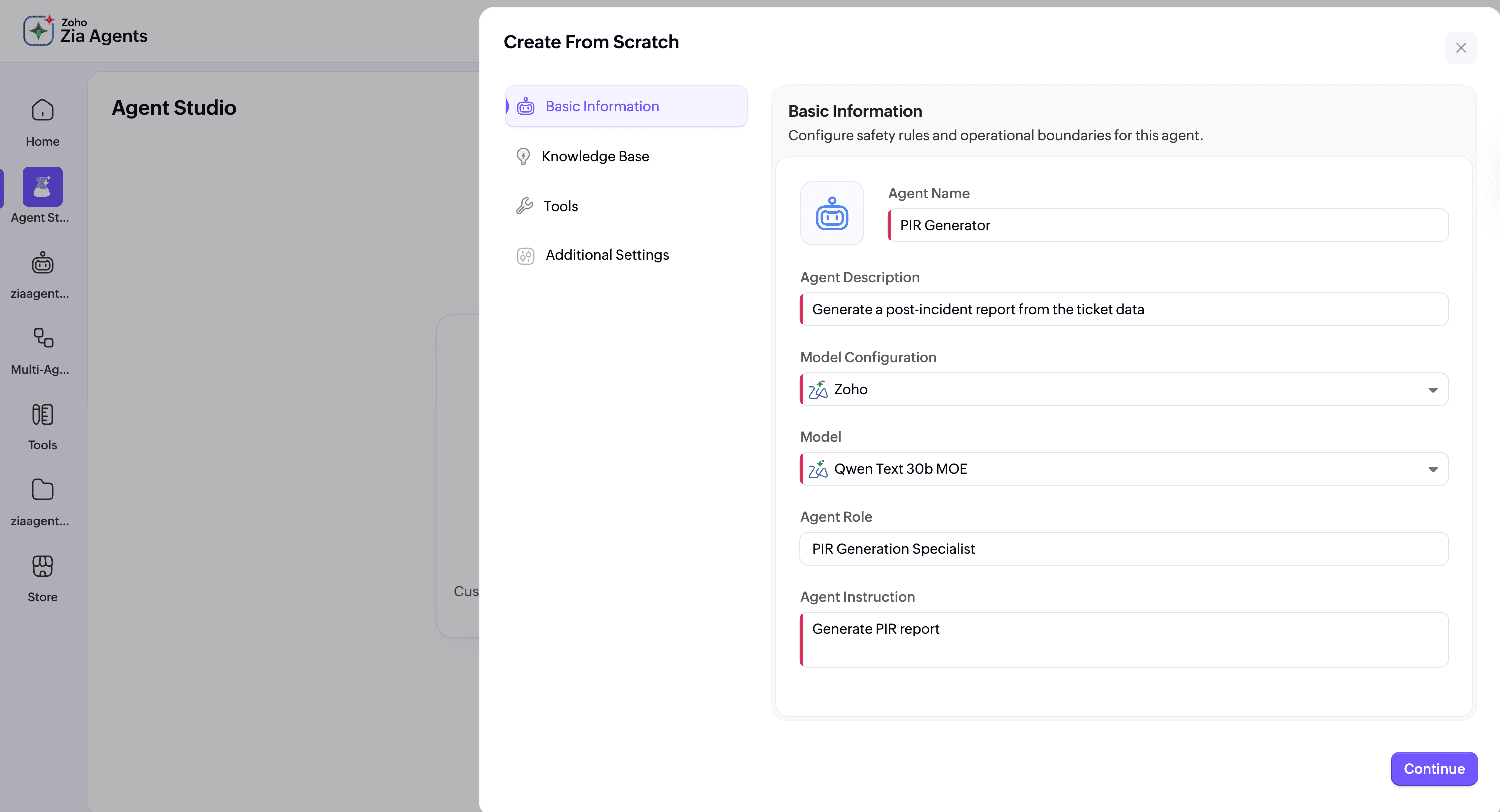Go to the Tools step
Image resolution: width=1500 pixels, height=812 pixels.
(560, 206)
